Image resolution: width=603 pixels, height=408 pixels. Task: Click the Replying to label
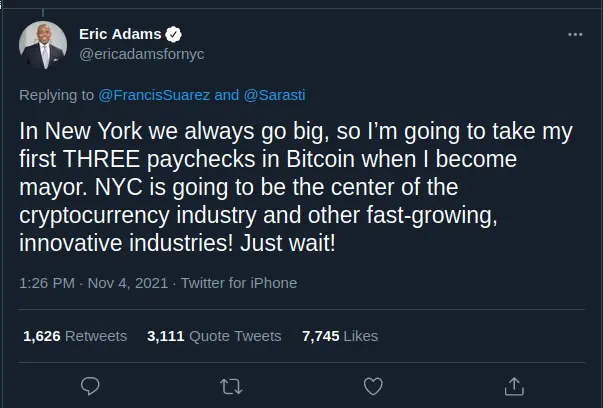[57, 96]
